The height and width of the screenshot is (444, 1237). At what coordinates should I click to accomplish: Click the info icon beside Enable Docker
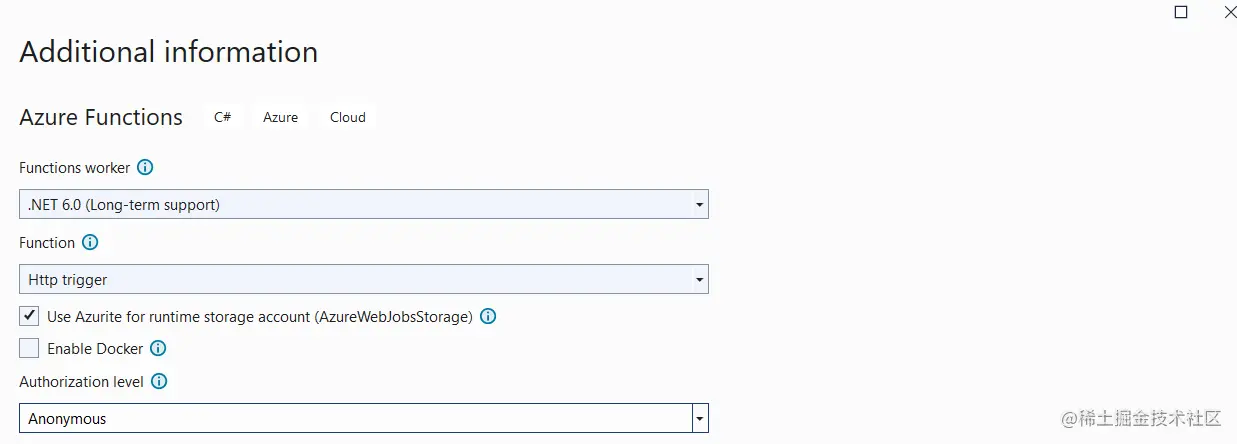(157, 348)
